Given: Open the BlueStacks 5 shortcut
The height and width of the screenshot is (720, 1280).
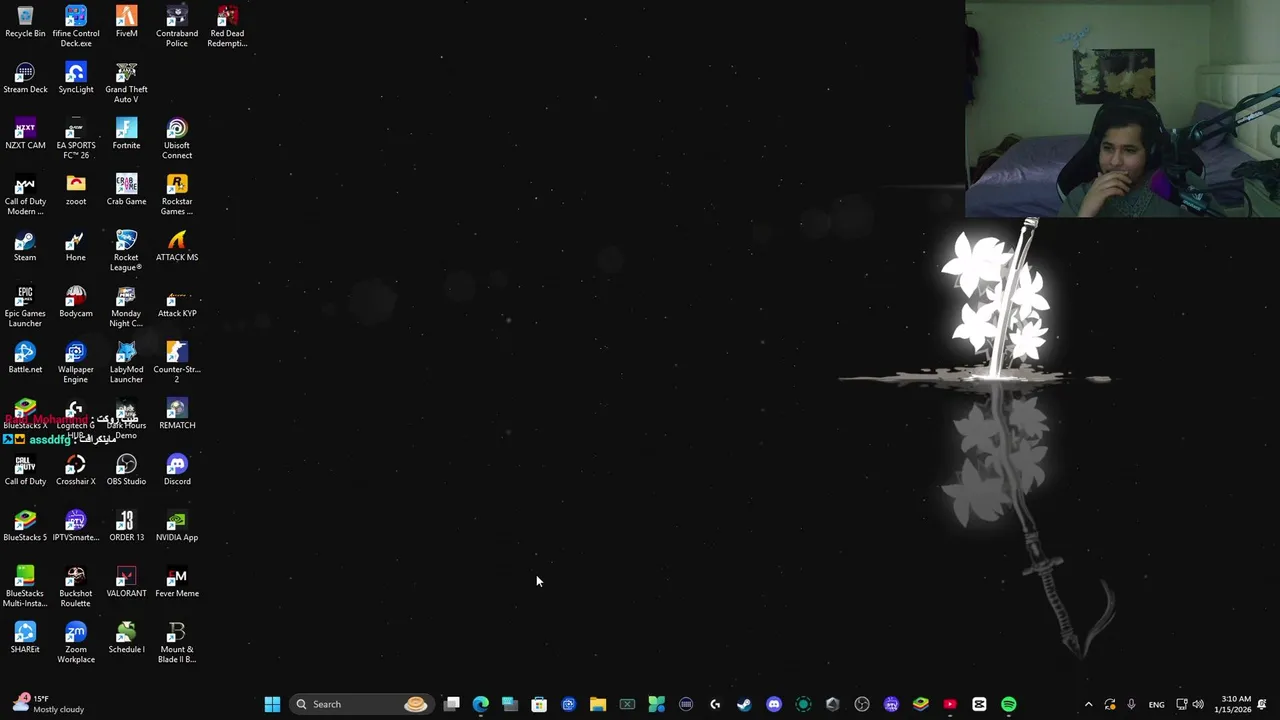Looking at the screenshot, I should click(x=25, y=526).
